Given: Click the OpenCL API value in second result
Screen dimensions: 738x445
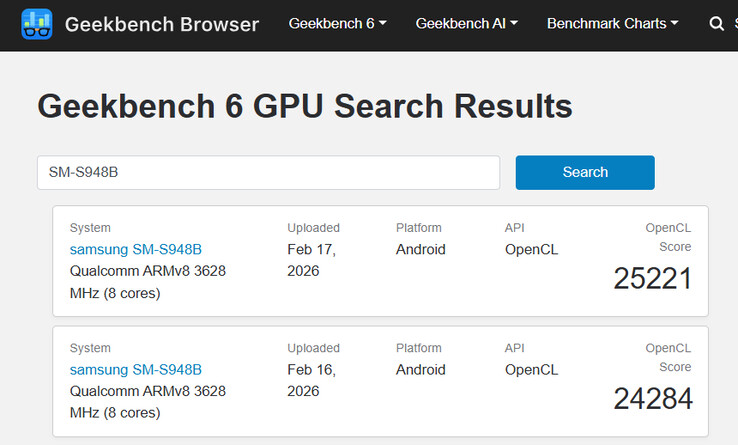Looking at the screenshot, I should [x=531, y=369].
